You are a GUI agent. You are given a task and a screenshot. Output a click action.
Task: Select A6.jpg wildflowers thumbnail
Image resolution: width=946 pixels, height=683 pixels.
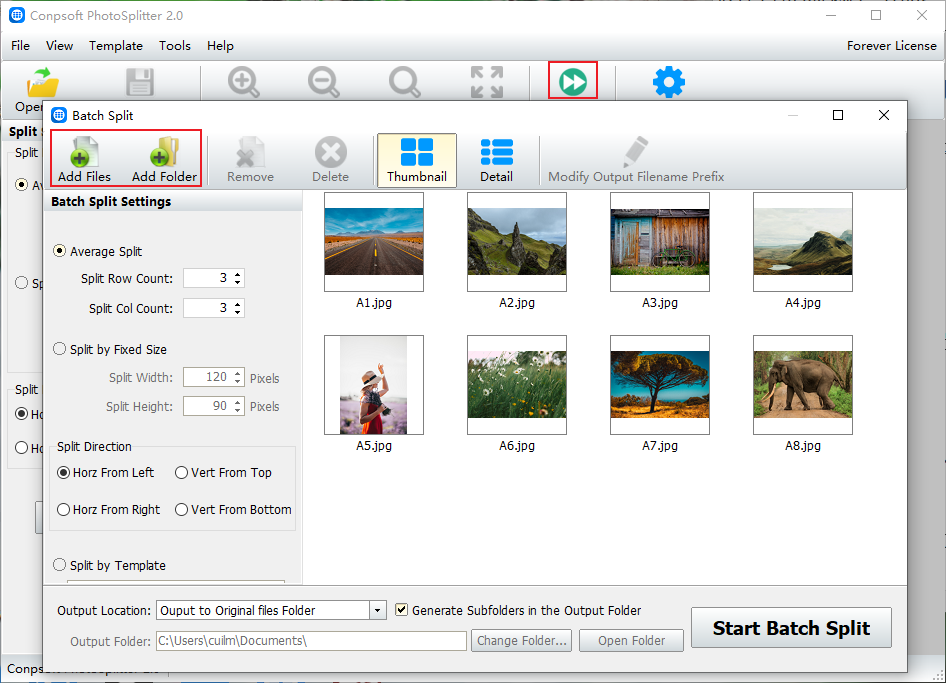coord(516,385)
